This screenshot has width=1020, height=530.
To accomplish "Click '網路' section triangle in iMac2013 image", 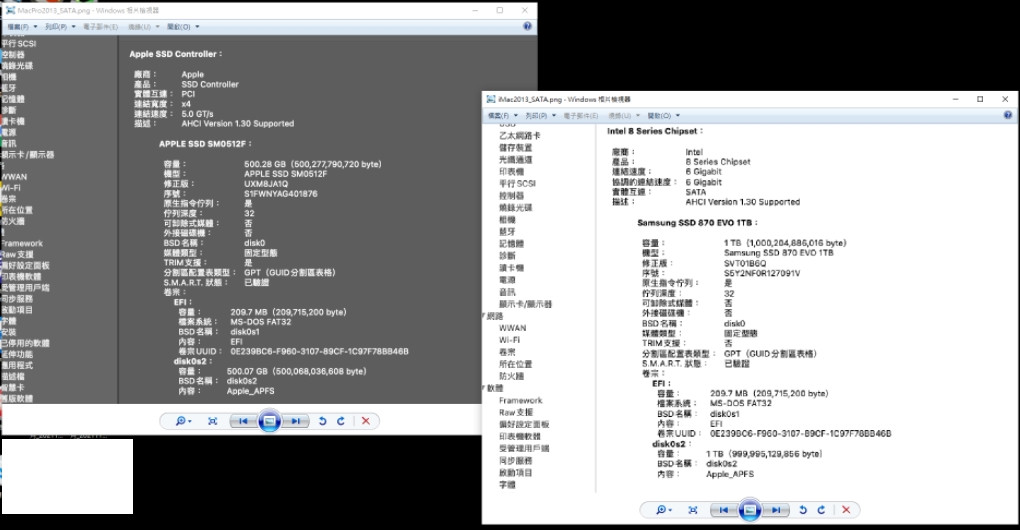I will pyautogui.click(x=485, y=316).
